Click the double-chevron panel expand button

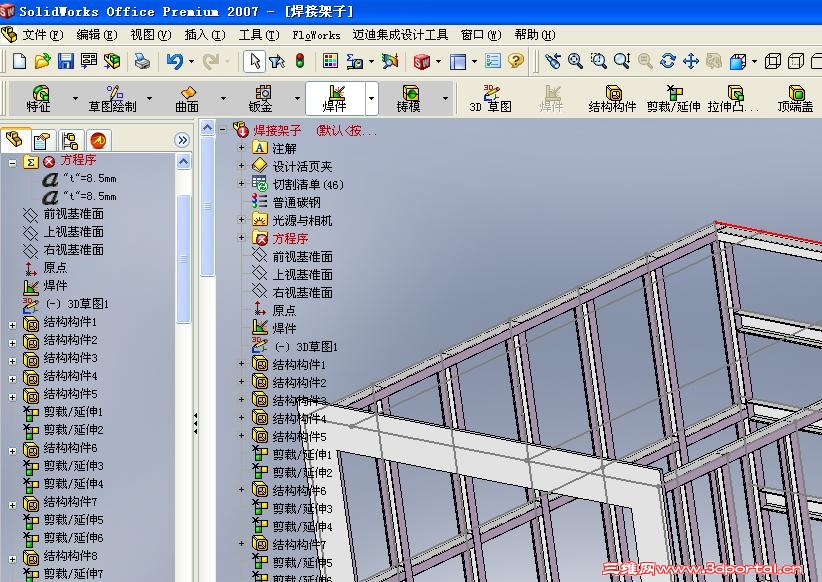[182, 140]
